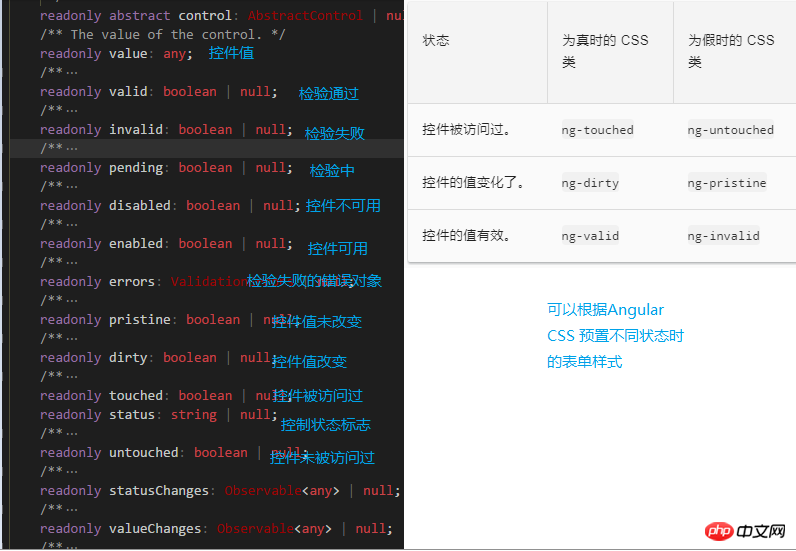Screen dimensions: 796x551
Task: Click 'string' type in the status line
Action: 193,414
